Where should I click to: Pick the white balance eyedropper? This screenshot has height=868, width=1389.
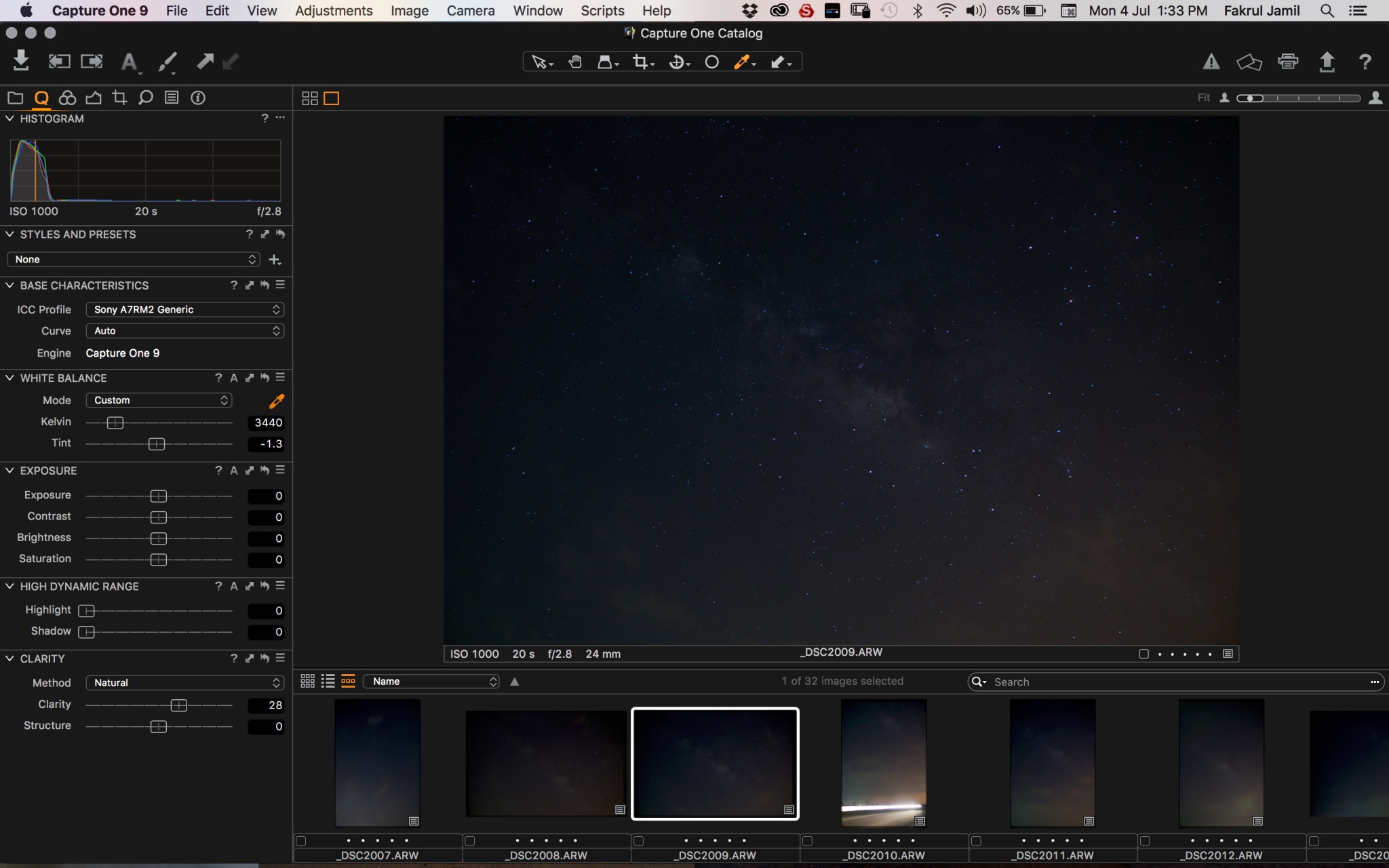click(x=277, y=401)
